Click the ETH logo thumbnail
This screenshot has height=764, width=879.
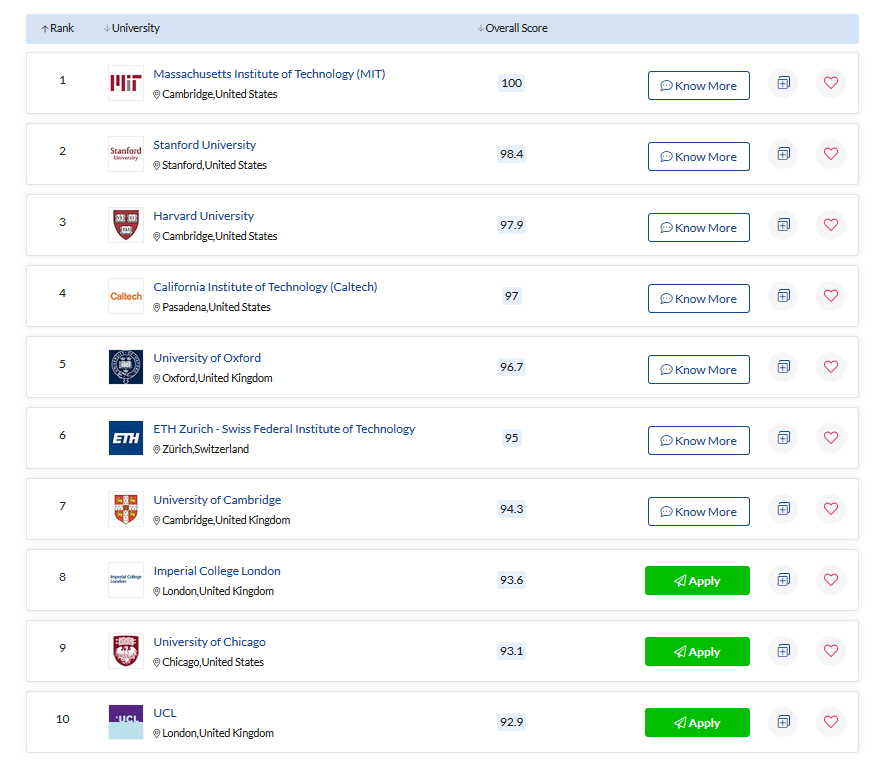(x=126, y=438)
